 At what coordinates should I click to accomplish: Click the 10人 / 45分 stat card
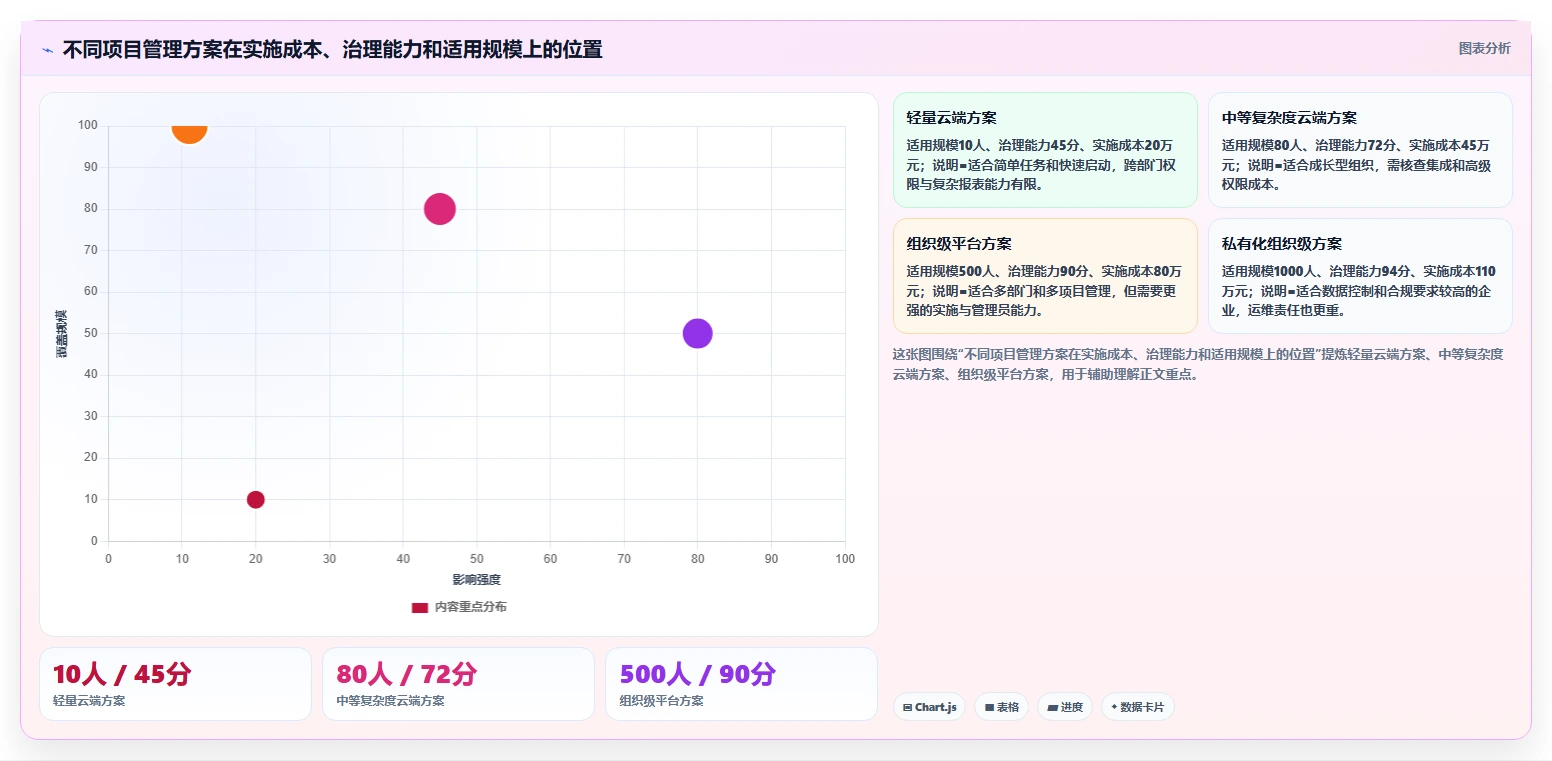pyautogui.click(x=175, y=684)
